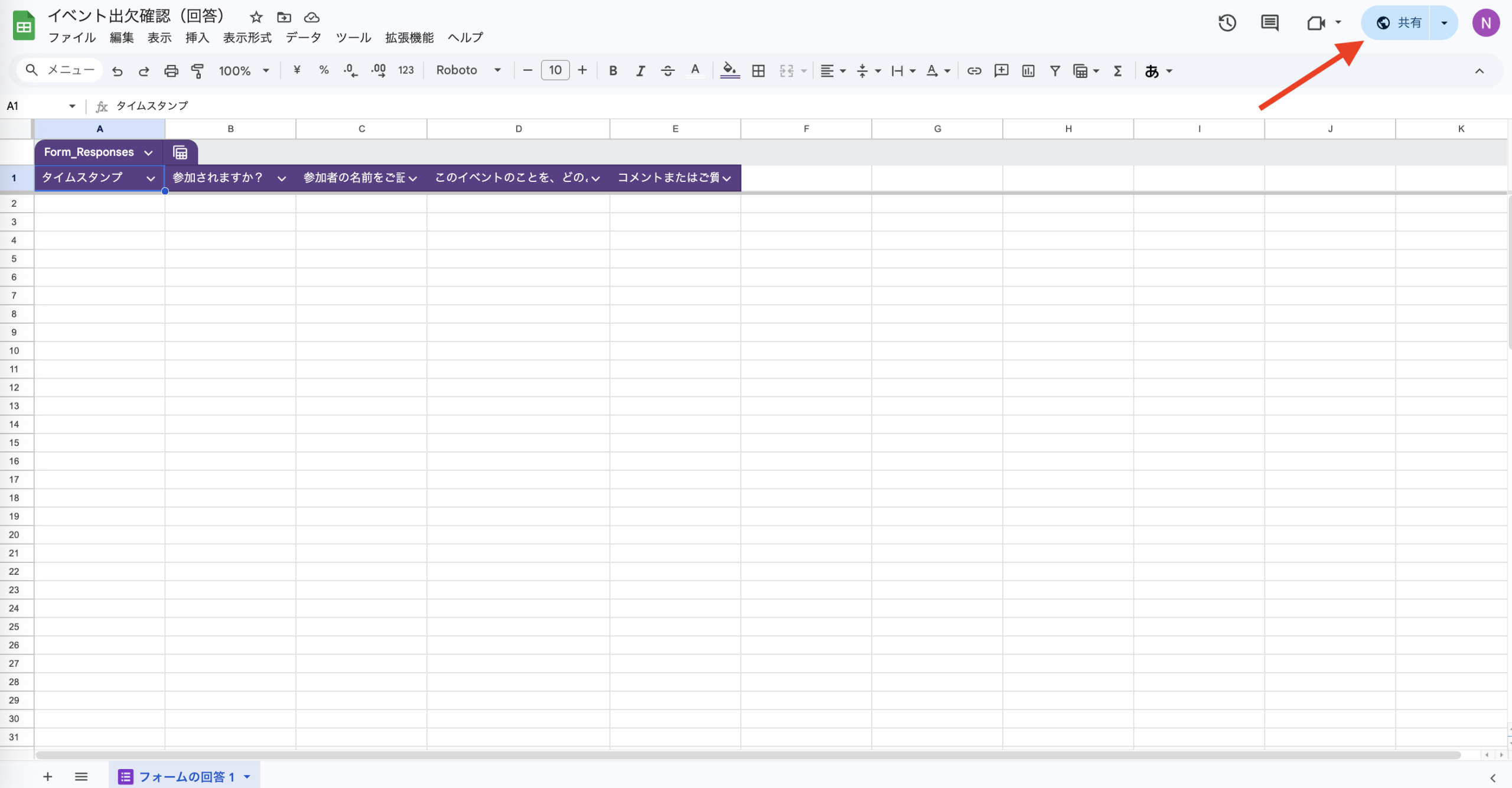Toggle italic formatting

[x=640, y=71]
